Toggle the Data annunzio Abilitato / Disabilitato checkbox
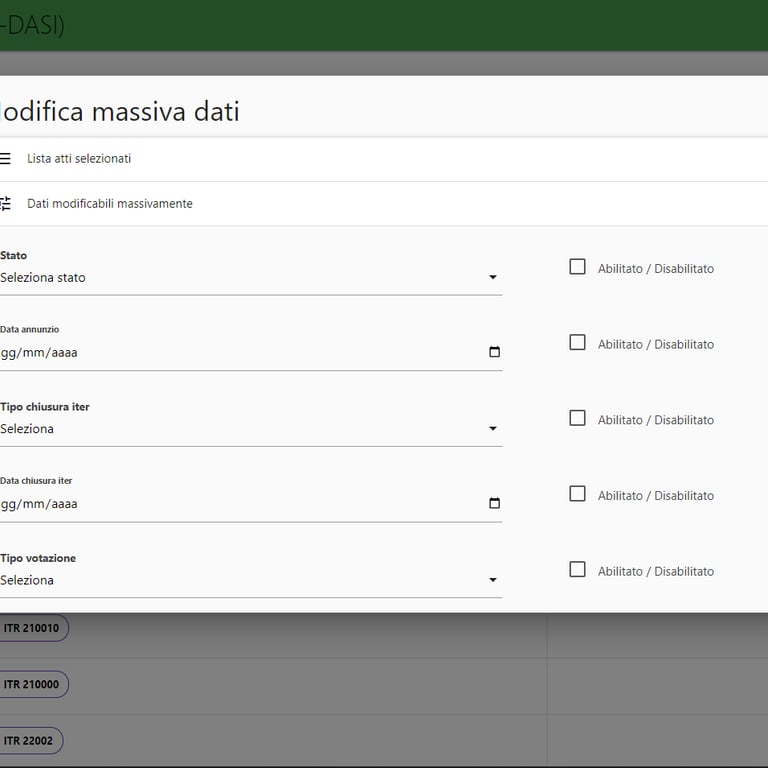Image resolution: width=768 pixels, height=768 pixels. tap(577, 342)
